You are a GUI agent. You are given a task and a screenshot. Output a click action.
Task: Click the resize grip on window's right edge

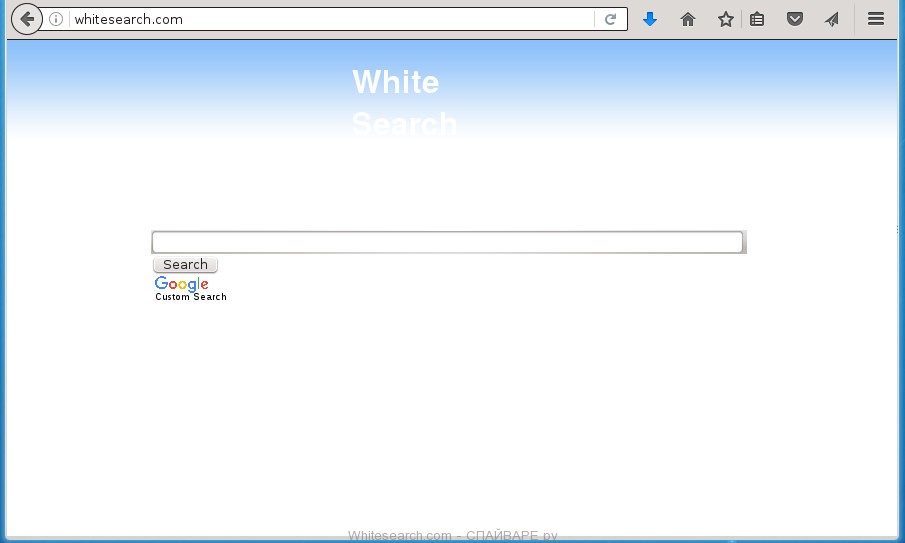pos(898,229)
